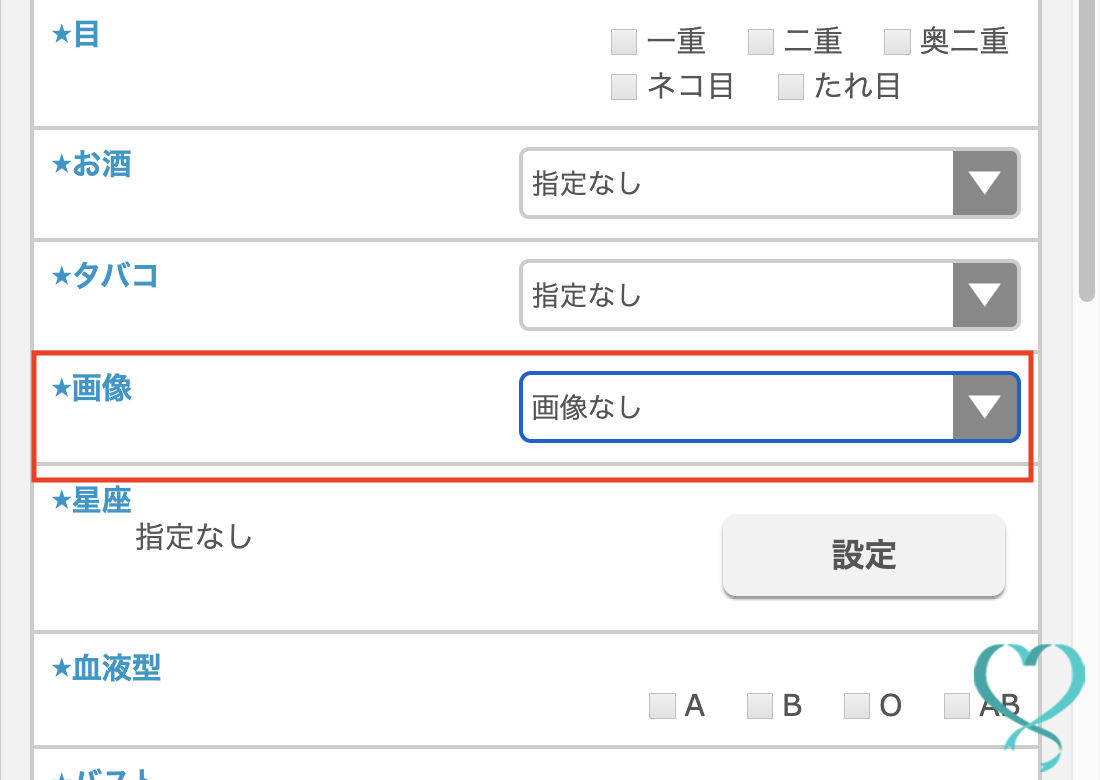Image resolution: width=1100 pixels, height=780 pixels.
Task: Enable the 奥二重 option
Action: [896, 42]
